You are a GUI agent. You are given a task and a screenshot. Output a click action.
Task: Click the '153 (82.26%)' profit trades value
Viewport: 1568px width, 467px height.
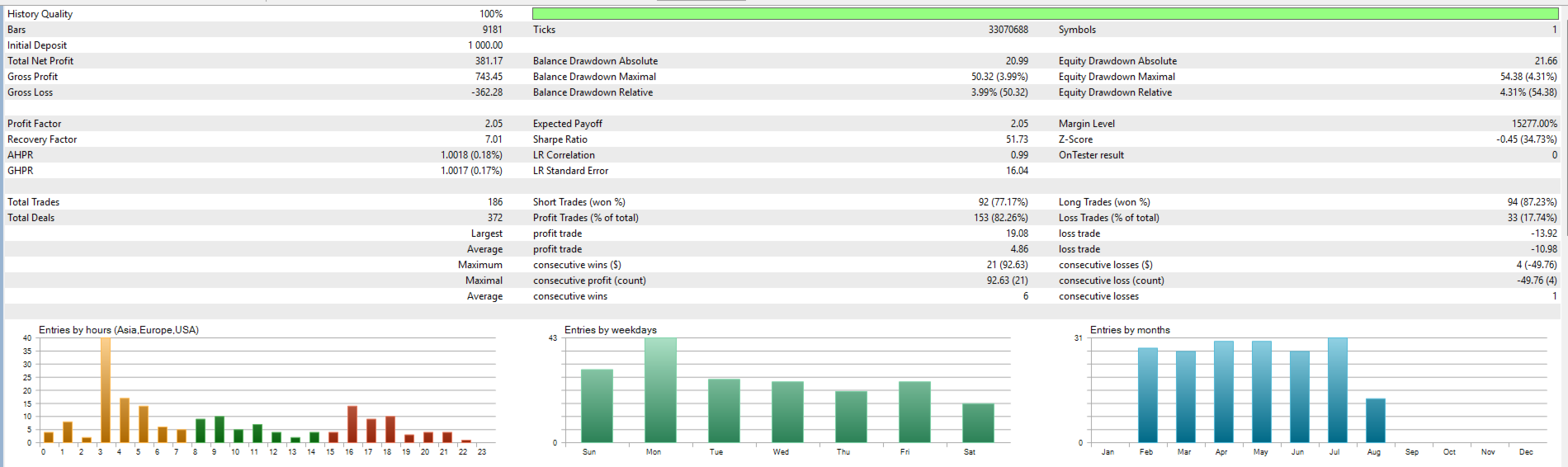[x=1001, y=218]
